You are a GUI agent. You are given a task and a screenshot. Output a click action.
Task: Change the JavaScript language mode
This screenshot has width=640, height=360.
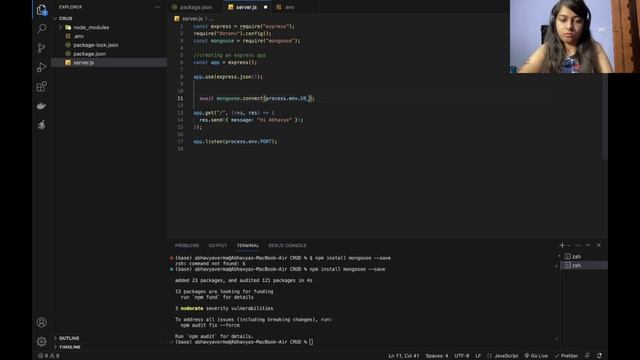point(506,356)
